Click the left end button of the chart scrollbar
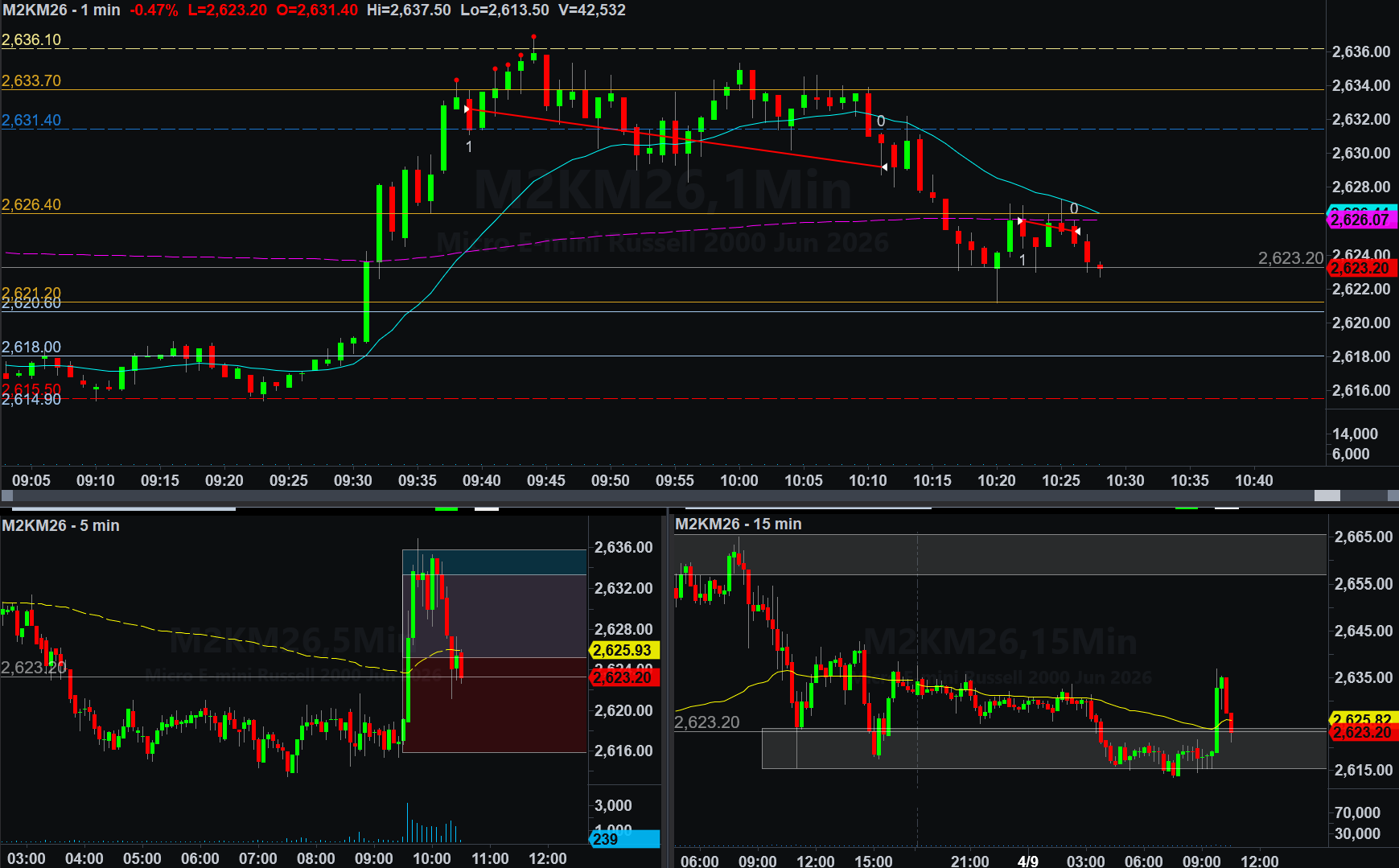The image size is (1399, 868). coord(7,496)
